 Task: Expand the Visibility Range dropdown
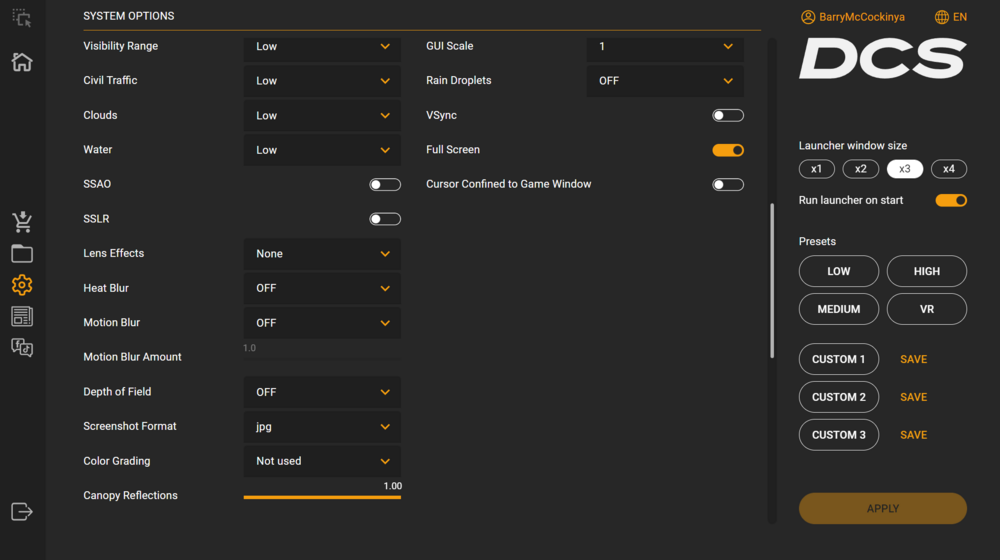tap(322, 47)
